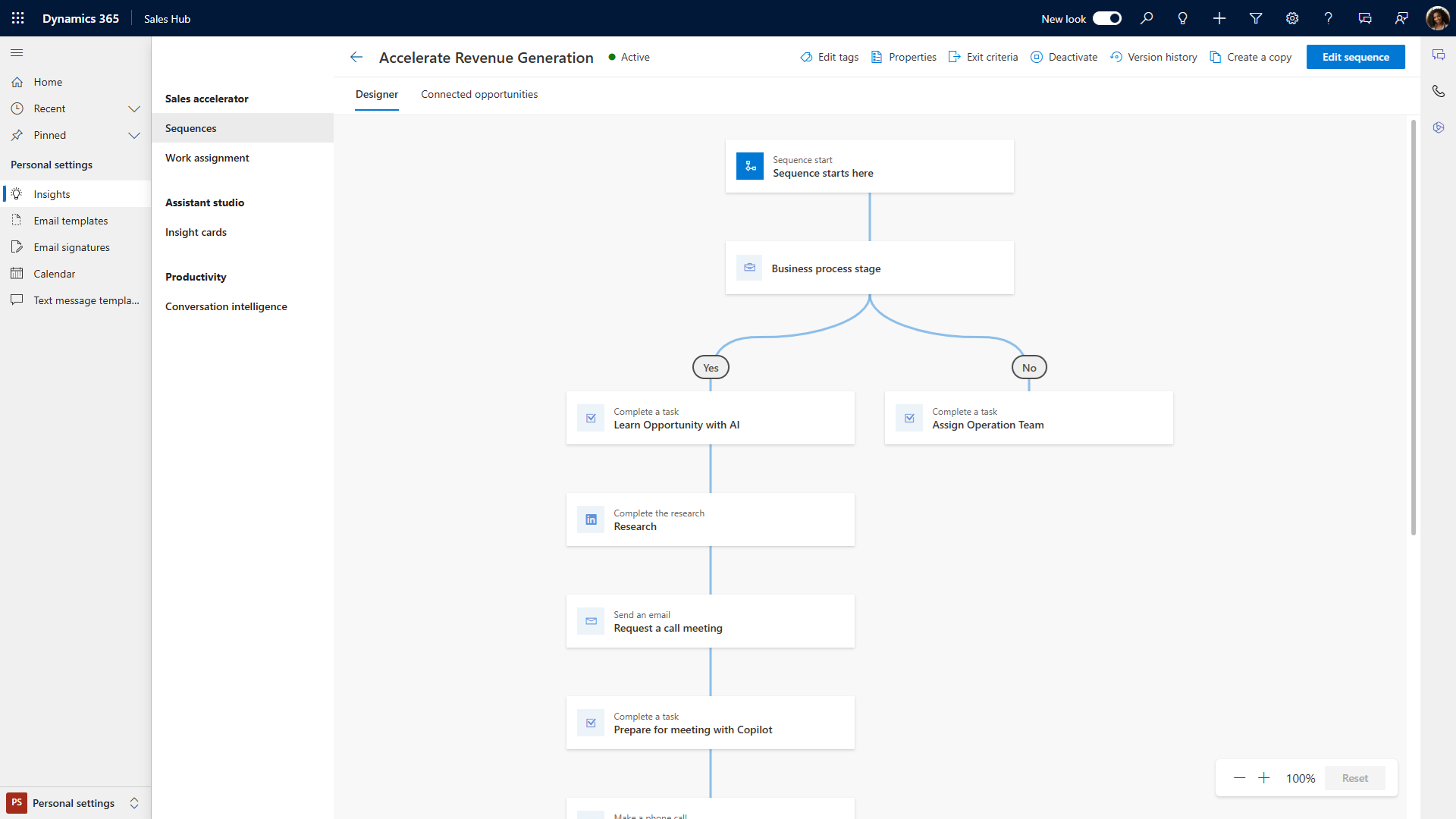The image size is (1456, 819).
Task: Switch to the Connected opportunities tab
Action: coord(479,94)
